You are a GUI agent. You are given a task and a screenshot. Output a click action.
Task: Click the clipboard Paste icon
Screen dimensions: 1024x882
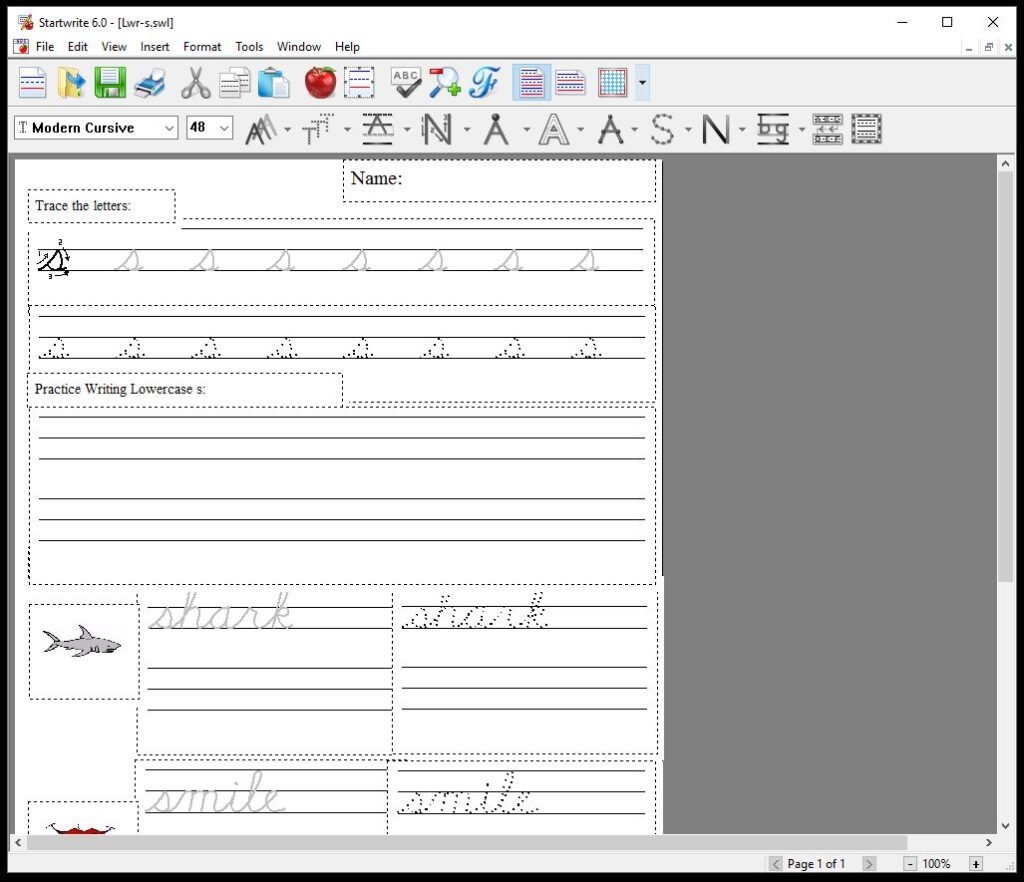point(273,82)
